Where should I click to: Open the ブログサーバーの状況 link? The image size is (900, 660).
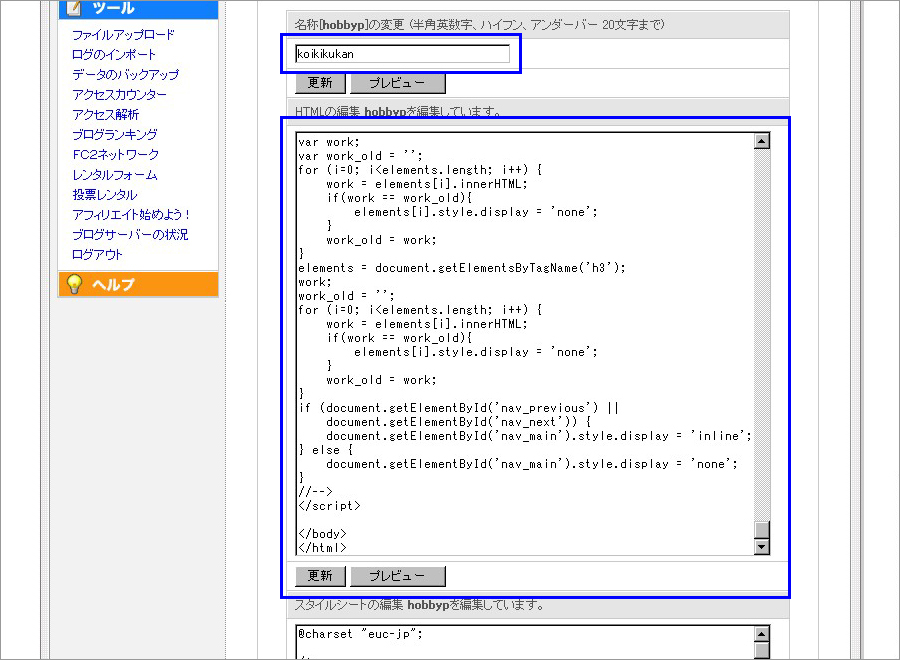coord(130,235)
